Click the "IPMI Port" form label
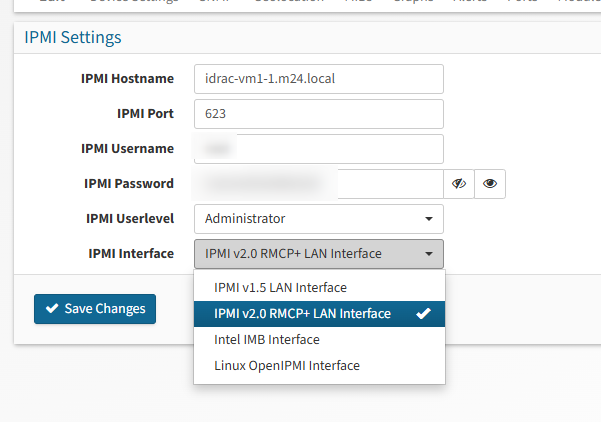The width and height of the screenshot is (601, 422). point(145,114)
